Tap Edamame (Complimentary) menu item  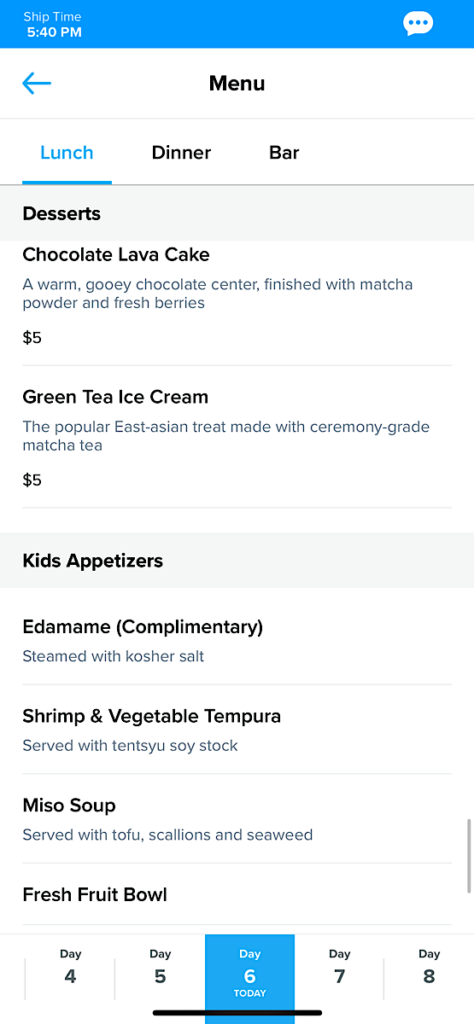click(237, 641)
